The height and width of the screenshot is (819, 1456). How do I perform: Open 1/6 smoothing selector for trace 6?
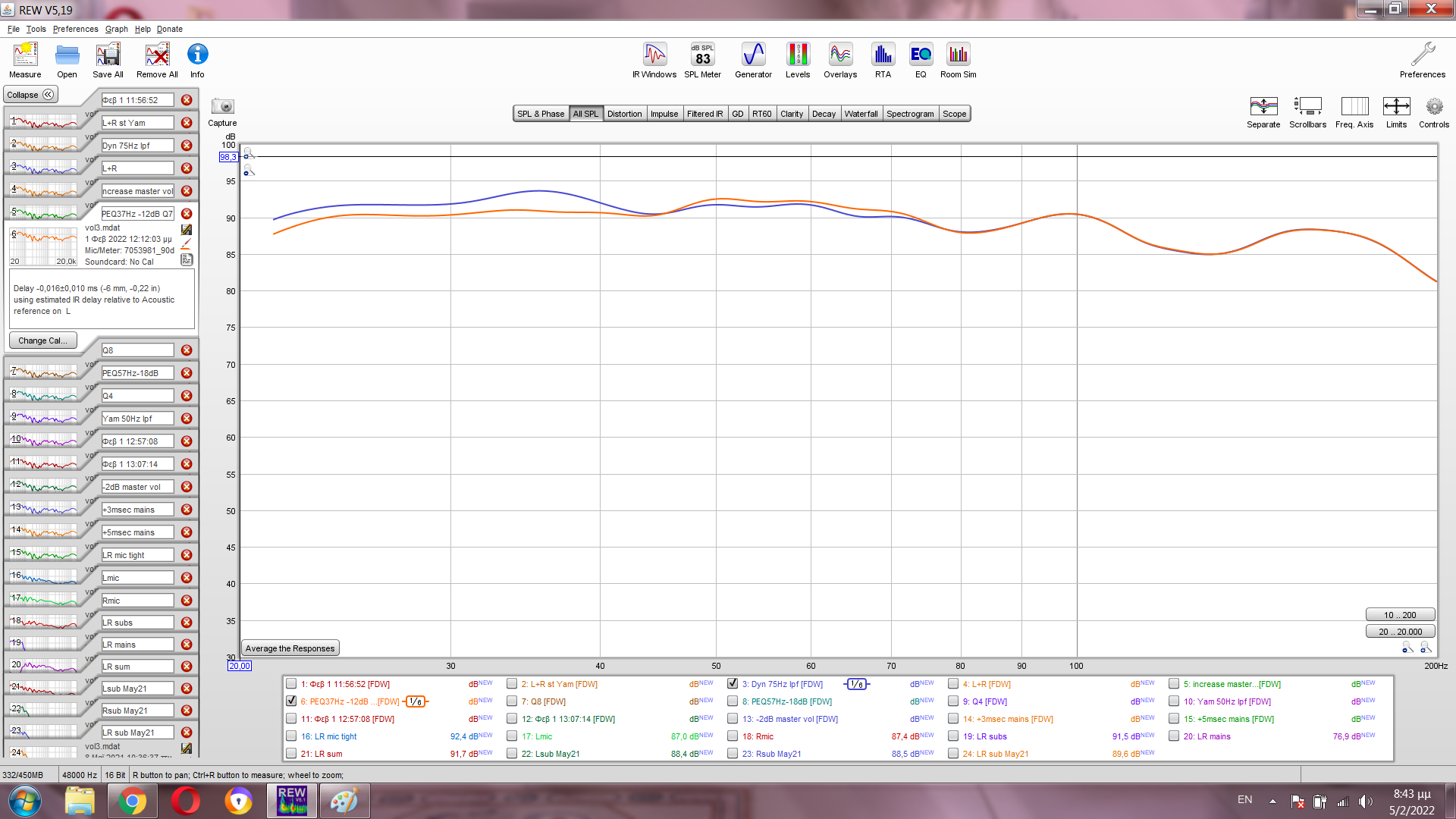tap(416, 701)
